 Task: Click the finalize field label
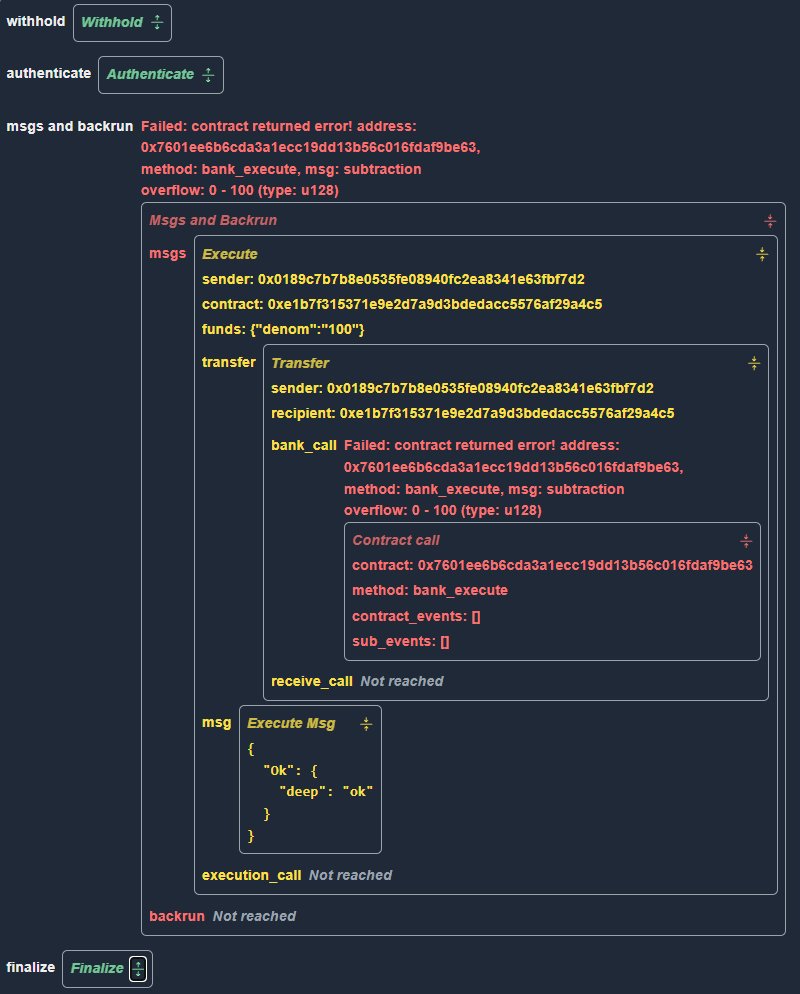[30, 967]
